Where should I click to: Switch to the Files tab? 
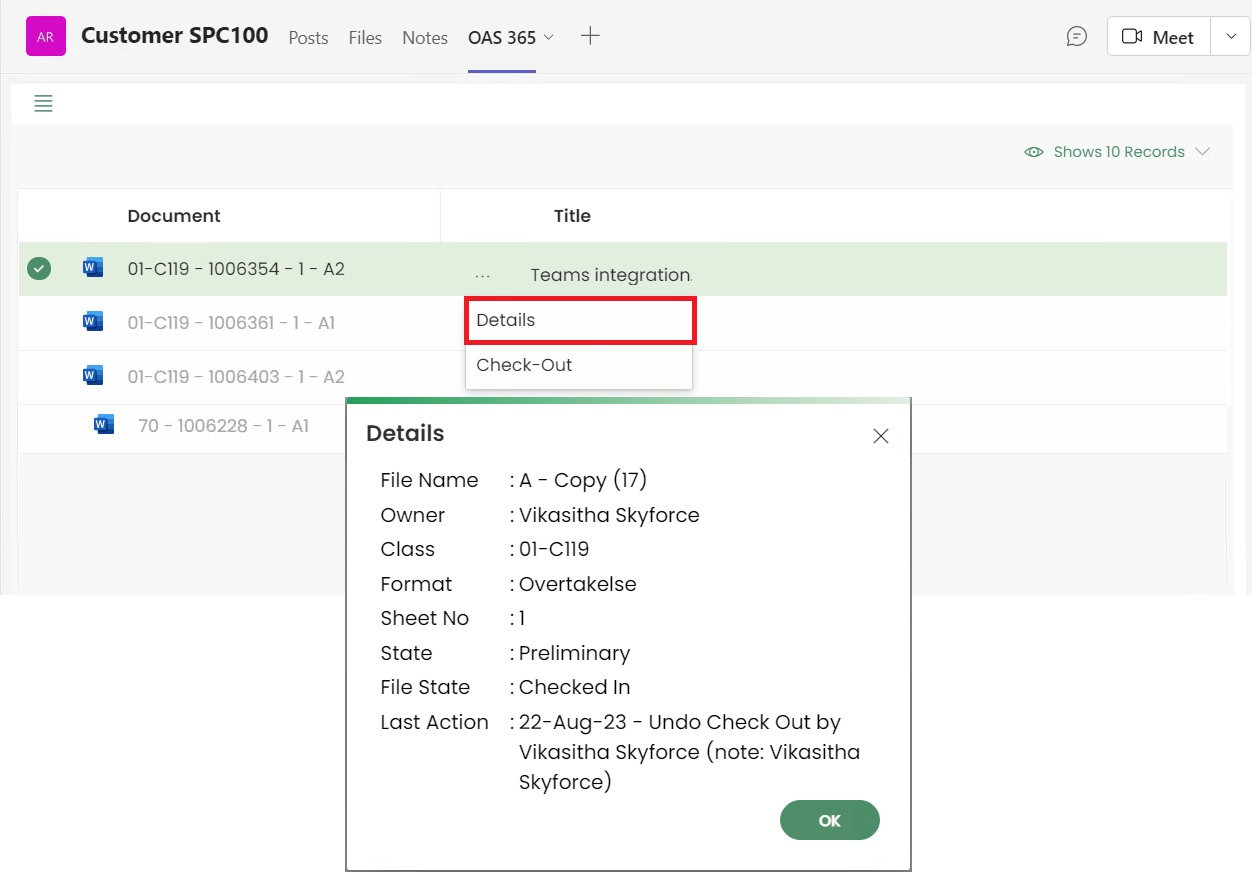[365, 38]
